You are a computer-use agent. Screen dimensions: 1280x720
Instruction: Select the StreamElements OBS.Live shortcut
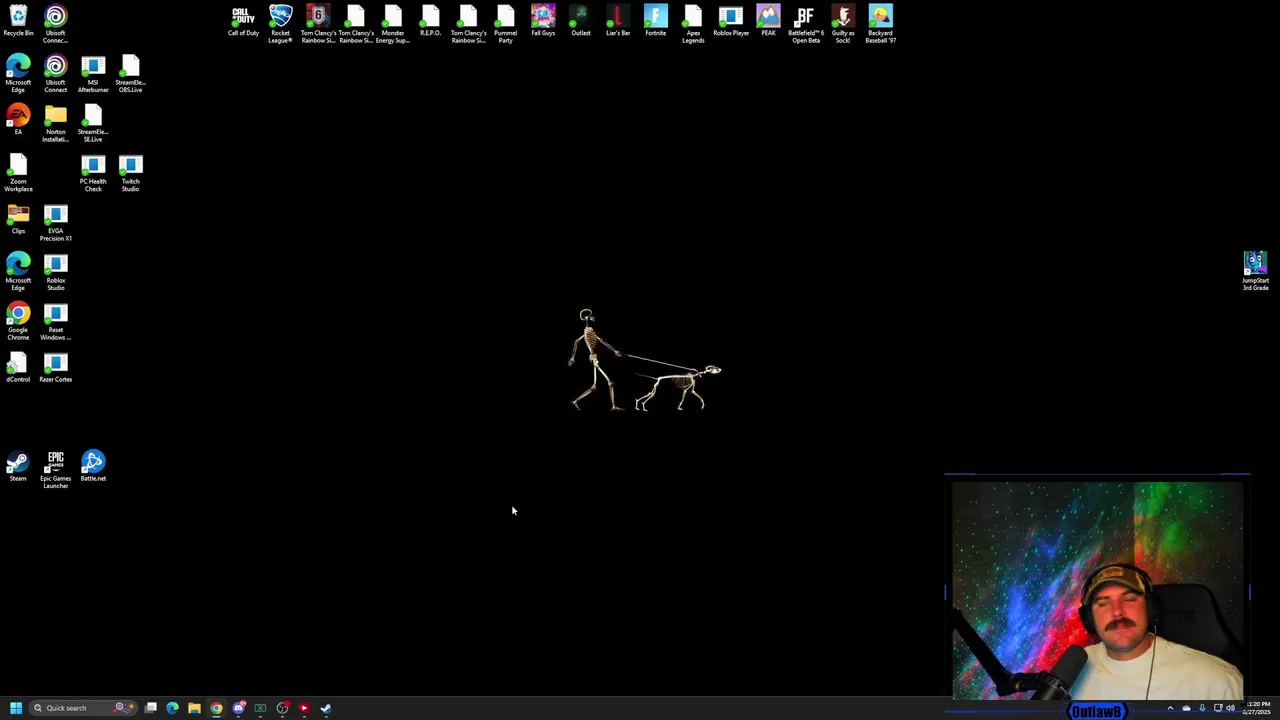[x=130, y=75]
